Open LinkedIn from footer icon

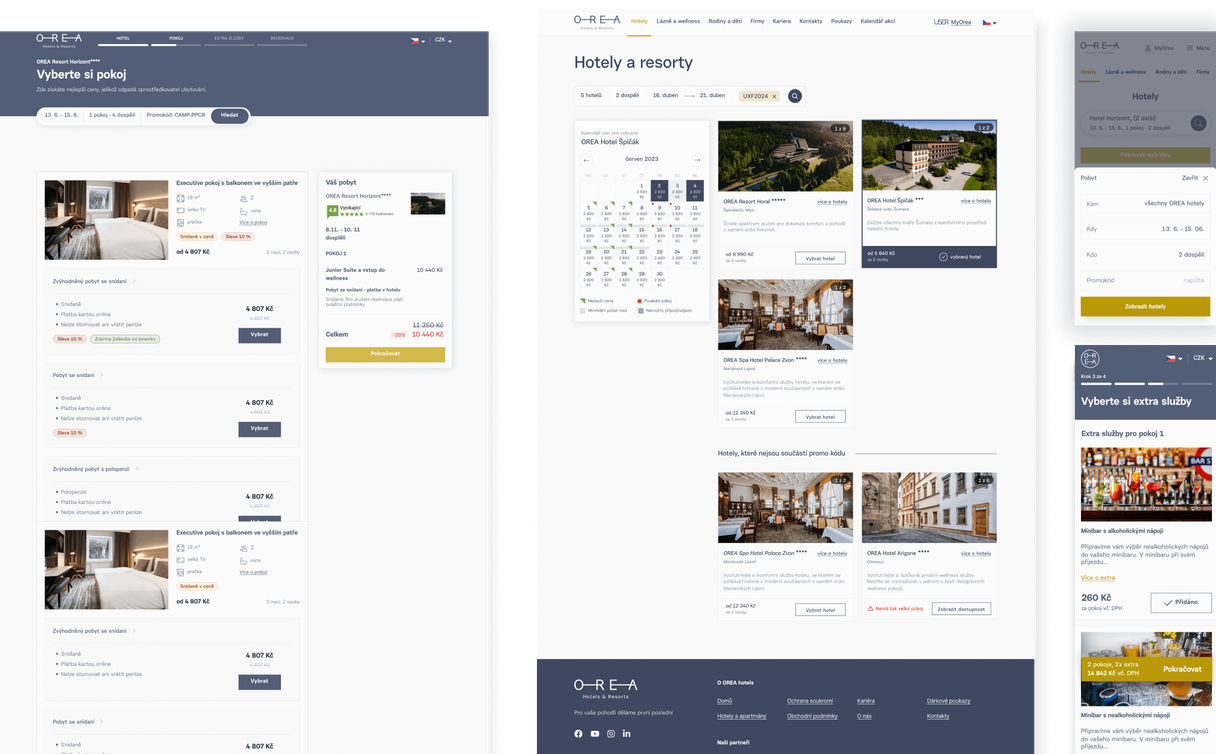627,733
